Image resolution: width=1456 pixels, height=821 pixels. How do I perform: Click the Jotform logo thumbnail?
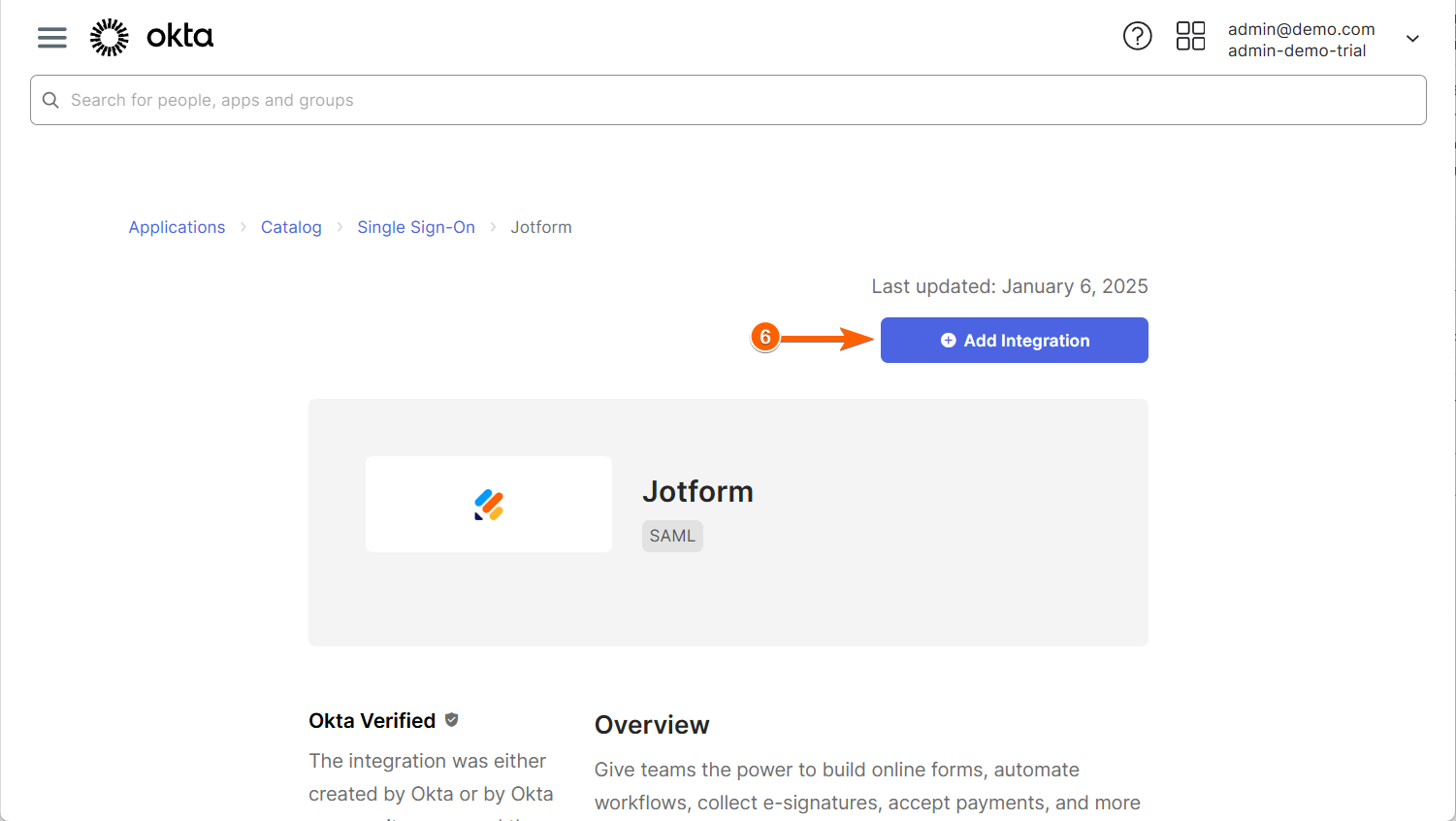coord(489,505)
